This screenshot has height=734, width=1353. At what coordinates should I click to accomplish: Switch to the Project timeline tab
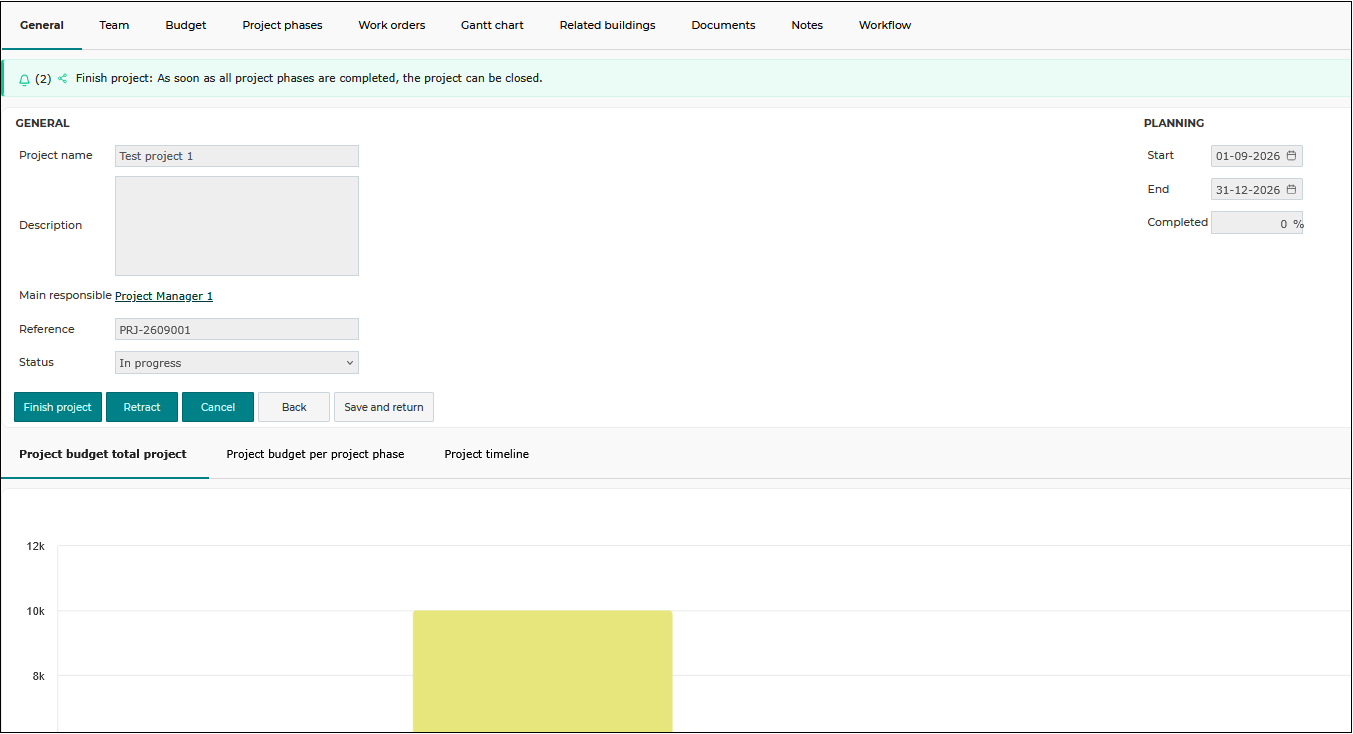point(487,454)
